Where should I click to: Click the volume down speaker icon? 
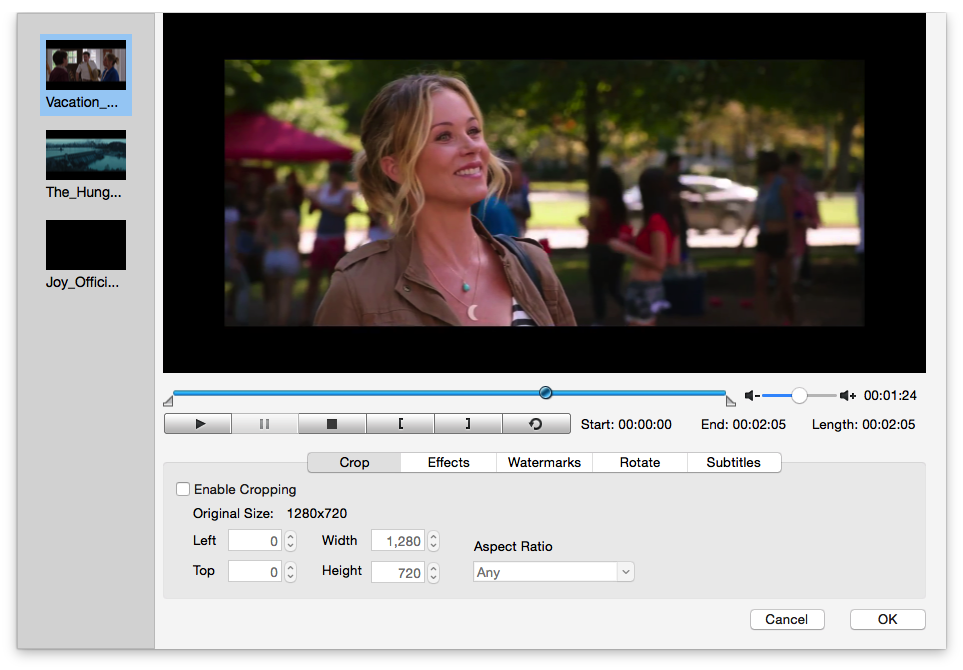tap(752, 395)
